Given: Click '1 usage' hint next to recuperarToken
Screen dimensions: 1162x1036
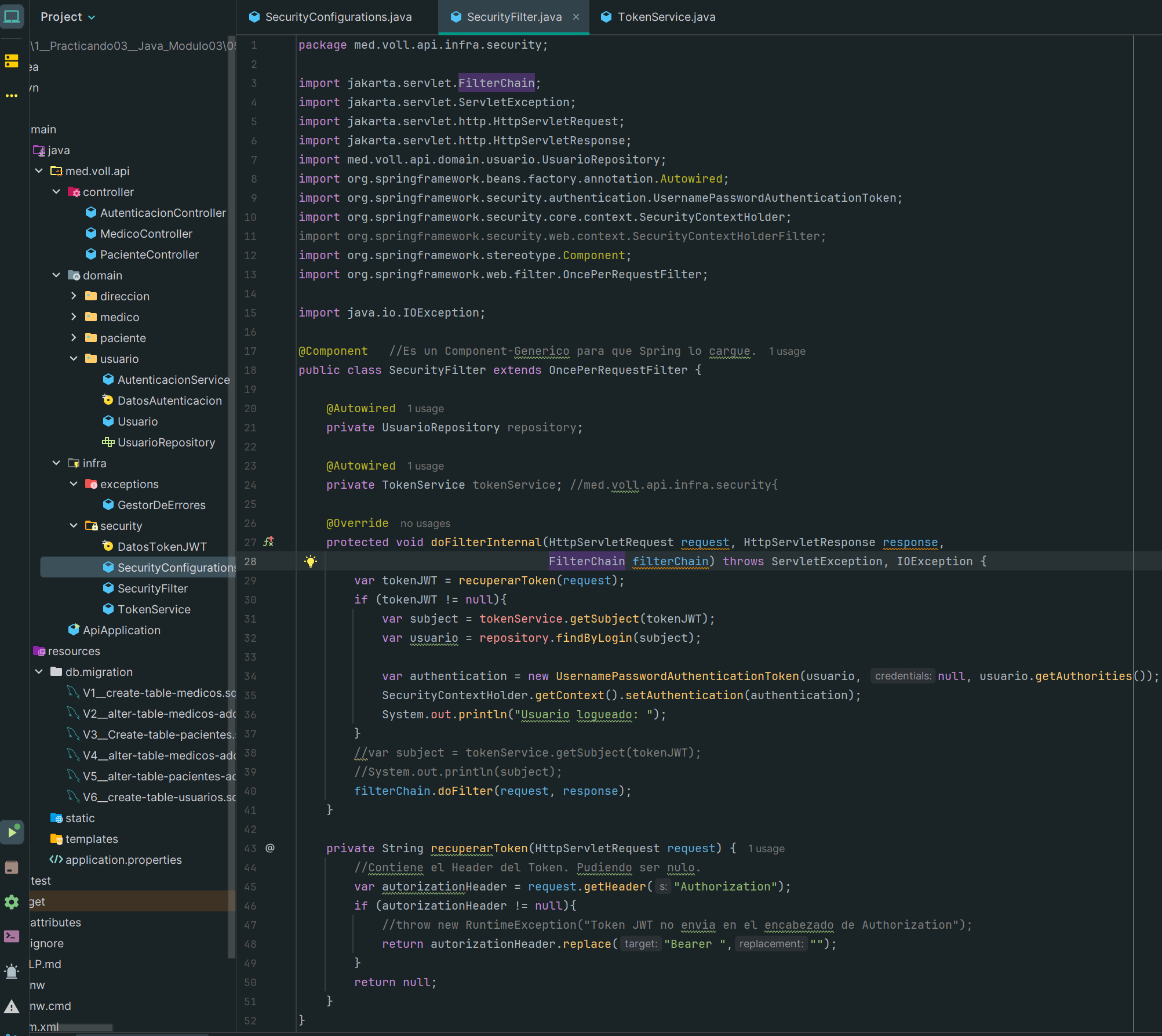Looking at the screenshot, I should 766,849.
